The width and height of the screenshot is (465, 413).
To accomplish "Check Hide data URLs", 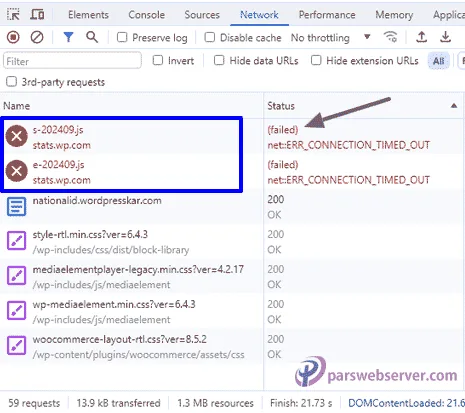I will [x=219, y=60].
